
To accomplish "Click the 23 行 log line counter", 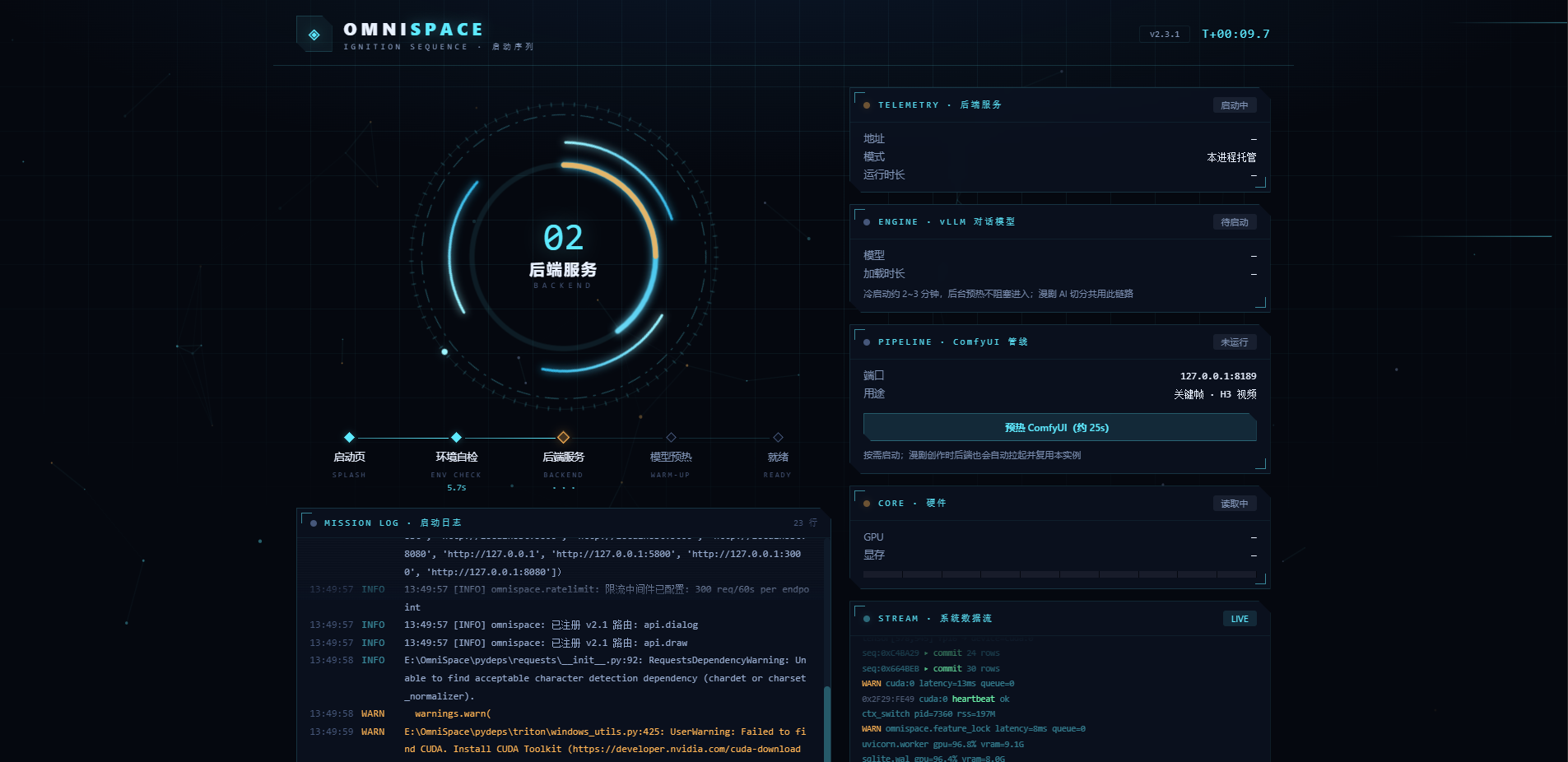I will pos(805,523).
